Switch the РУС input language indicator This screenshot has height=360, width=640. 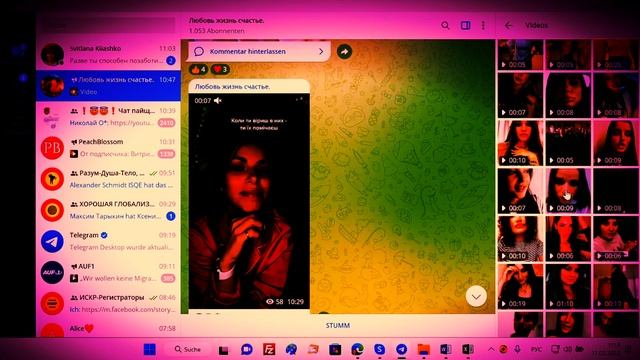pyautogui.click(x=536, y=349)
